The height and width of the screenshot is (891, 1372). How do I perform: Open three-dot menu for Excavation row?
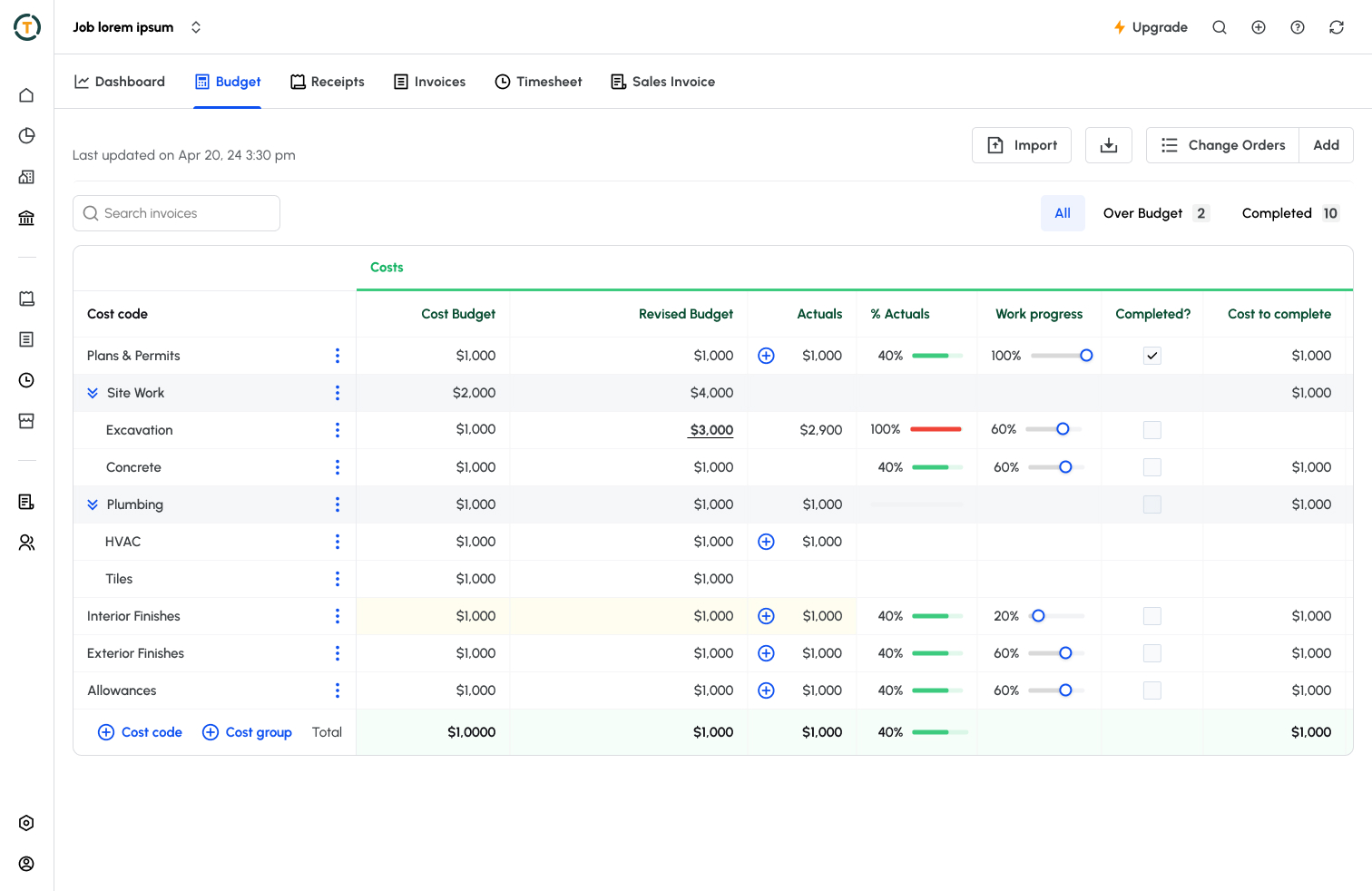tap(338, 430)
